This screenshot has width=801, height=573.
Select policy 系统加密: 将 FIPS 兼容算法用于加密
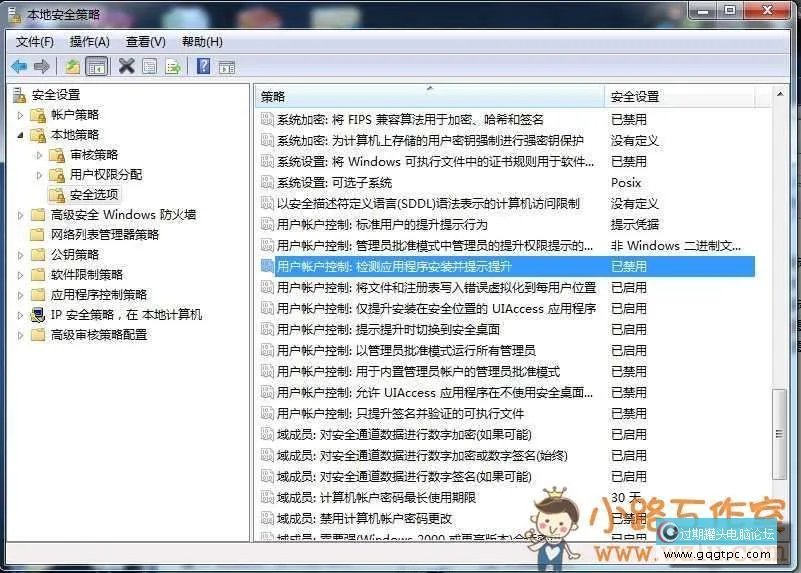click(410, 120)
